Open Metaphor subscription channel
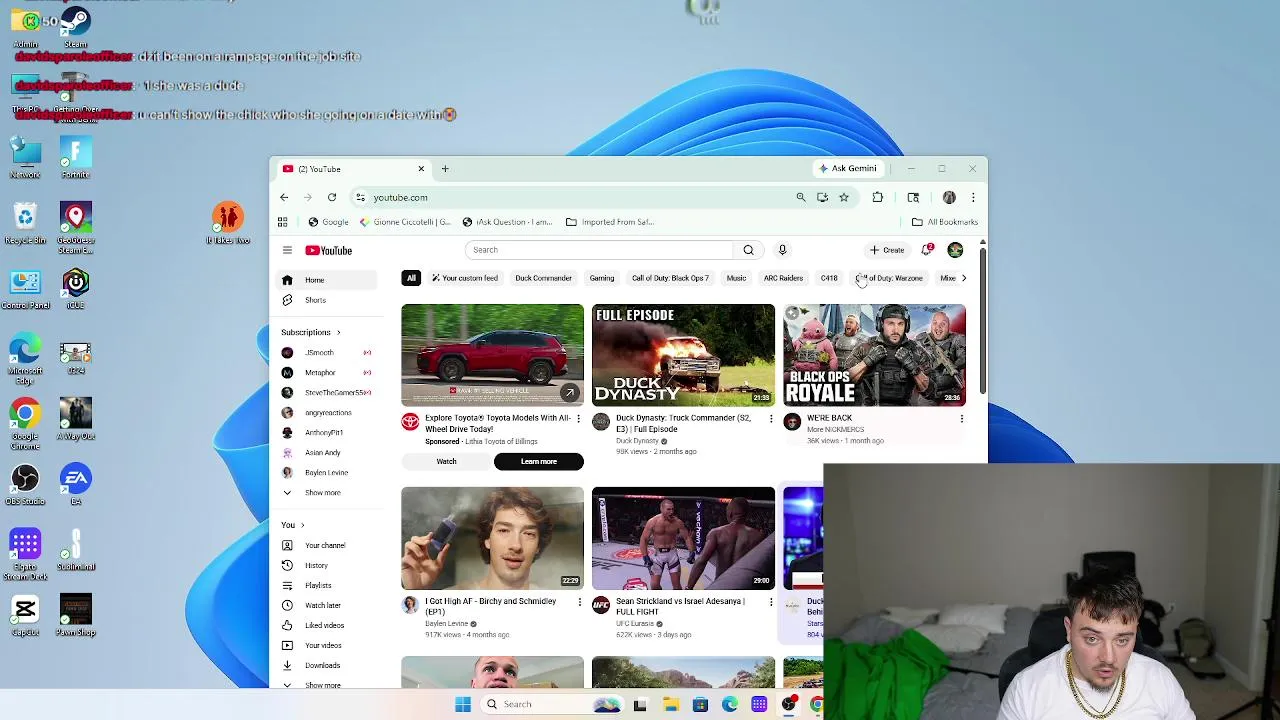The image size is (1280, 720). click(x=327, y=373)
